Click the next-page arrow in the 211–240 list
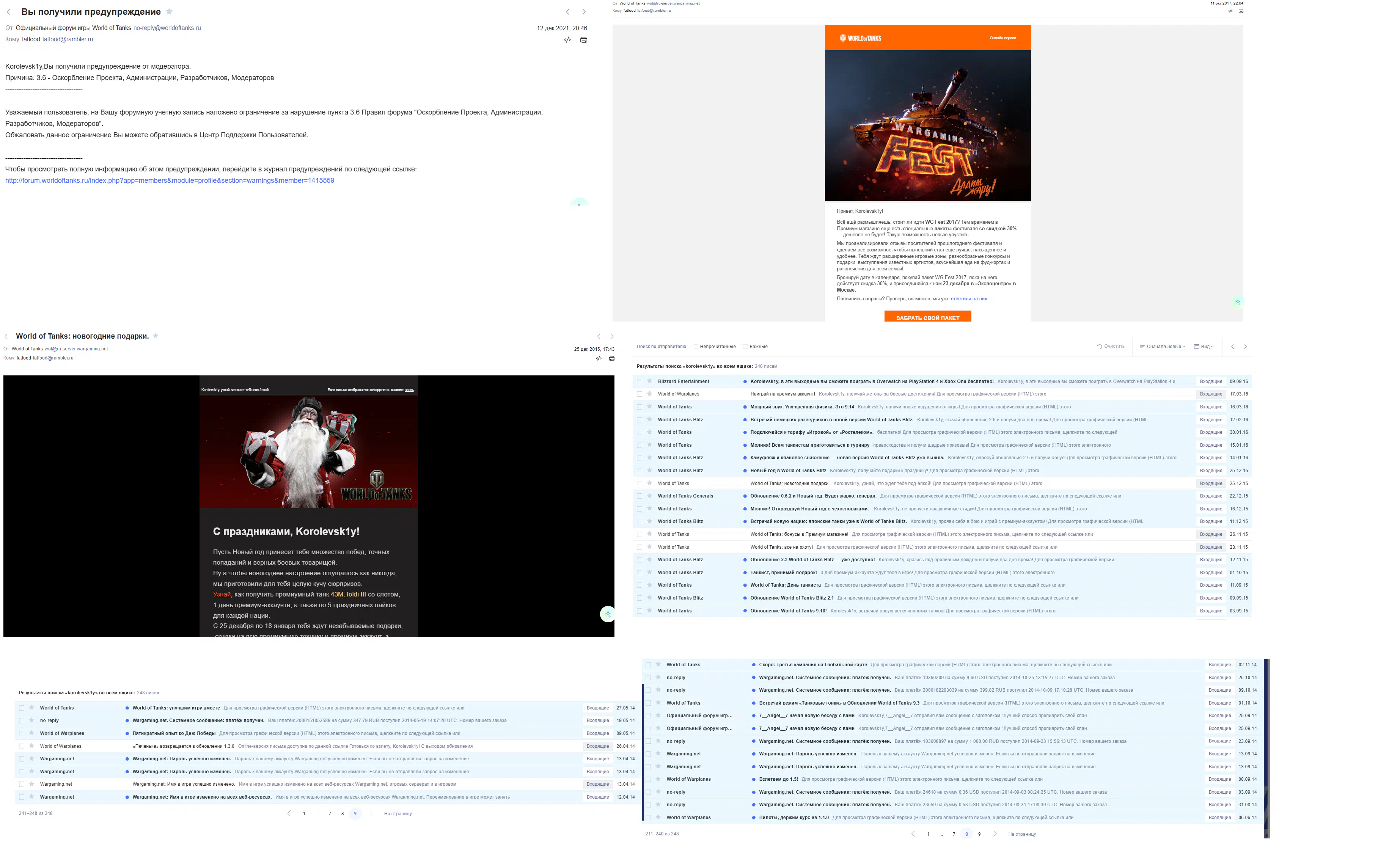Image resolution: width=1400 pixels, height=846 pixels. 995,834
